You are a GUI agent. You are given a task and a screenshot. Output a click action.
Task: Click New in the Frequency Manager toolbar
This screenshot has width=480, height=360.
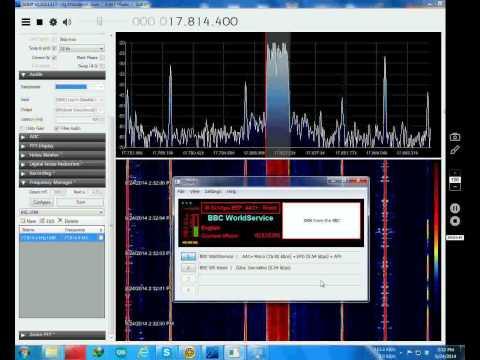coord(29,221)
